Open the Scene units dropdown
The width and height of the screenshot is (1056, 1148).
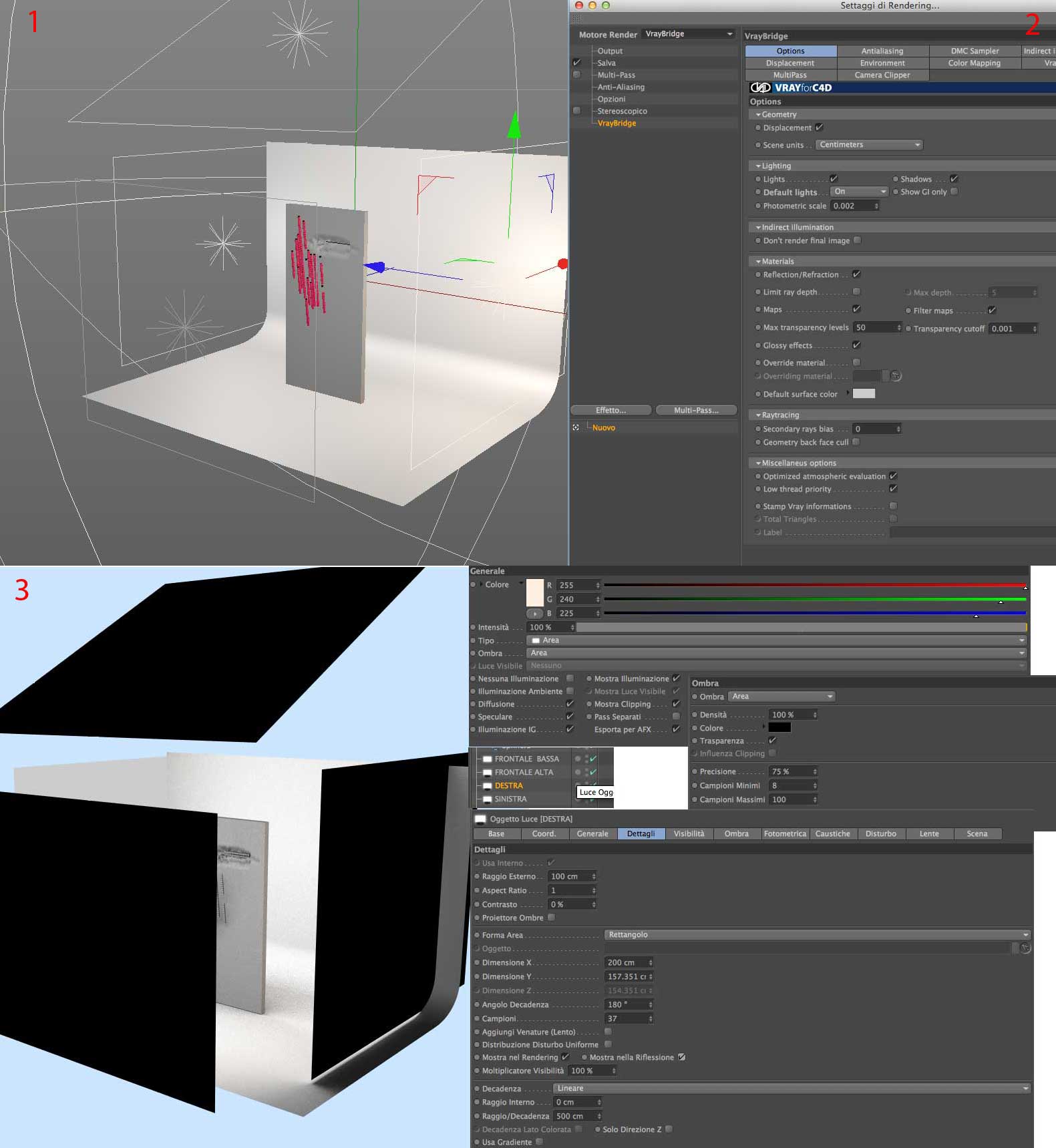point(870,145)
